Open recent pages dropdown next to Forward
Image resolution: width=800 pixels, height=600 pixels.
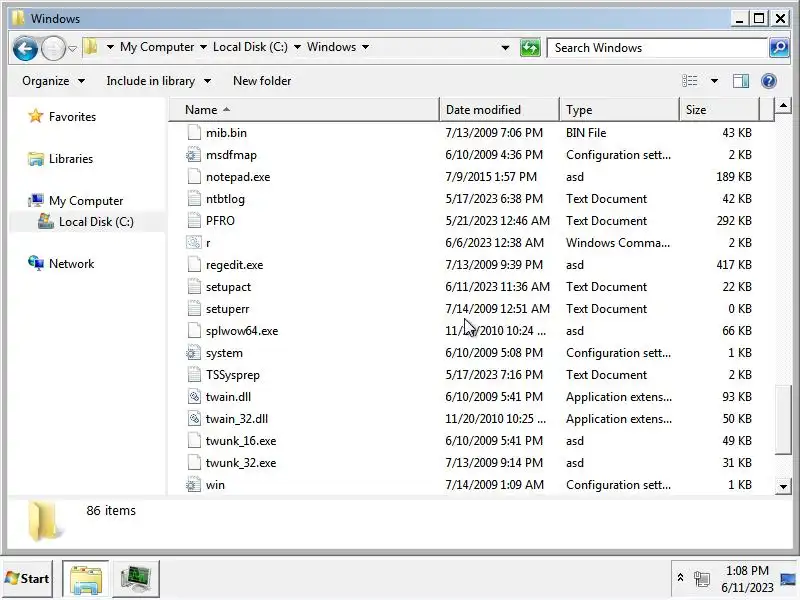coord(72,49)
